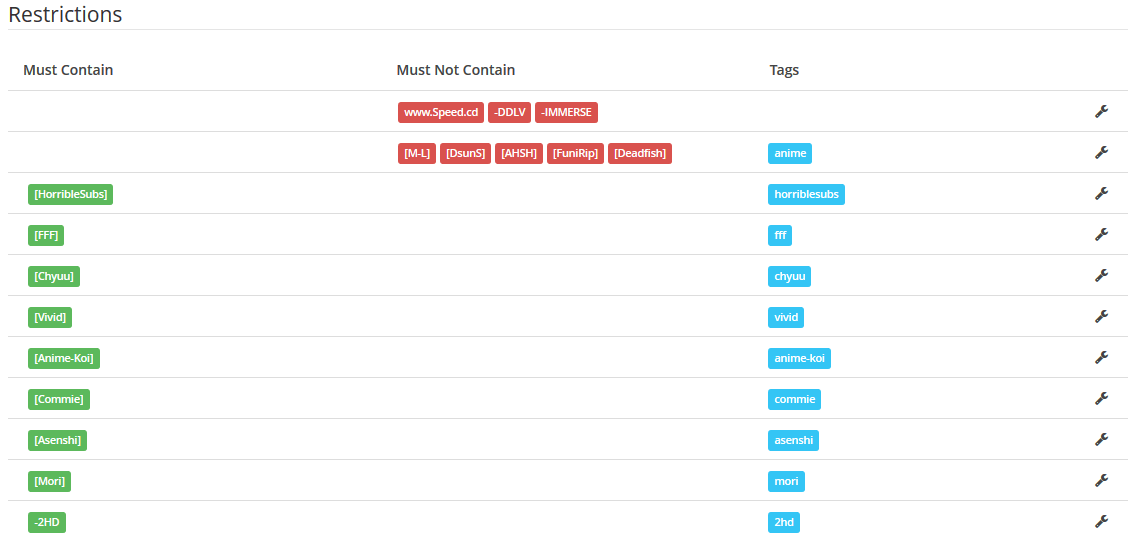1138x543 pixels.
Task: Click the [HorribleSubs] must-contain label
Action: 70,194
